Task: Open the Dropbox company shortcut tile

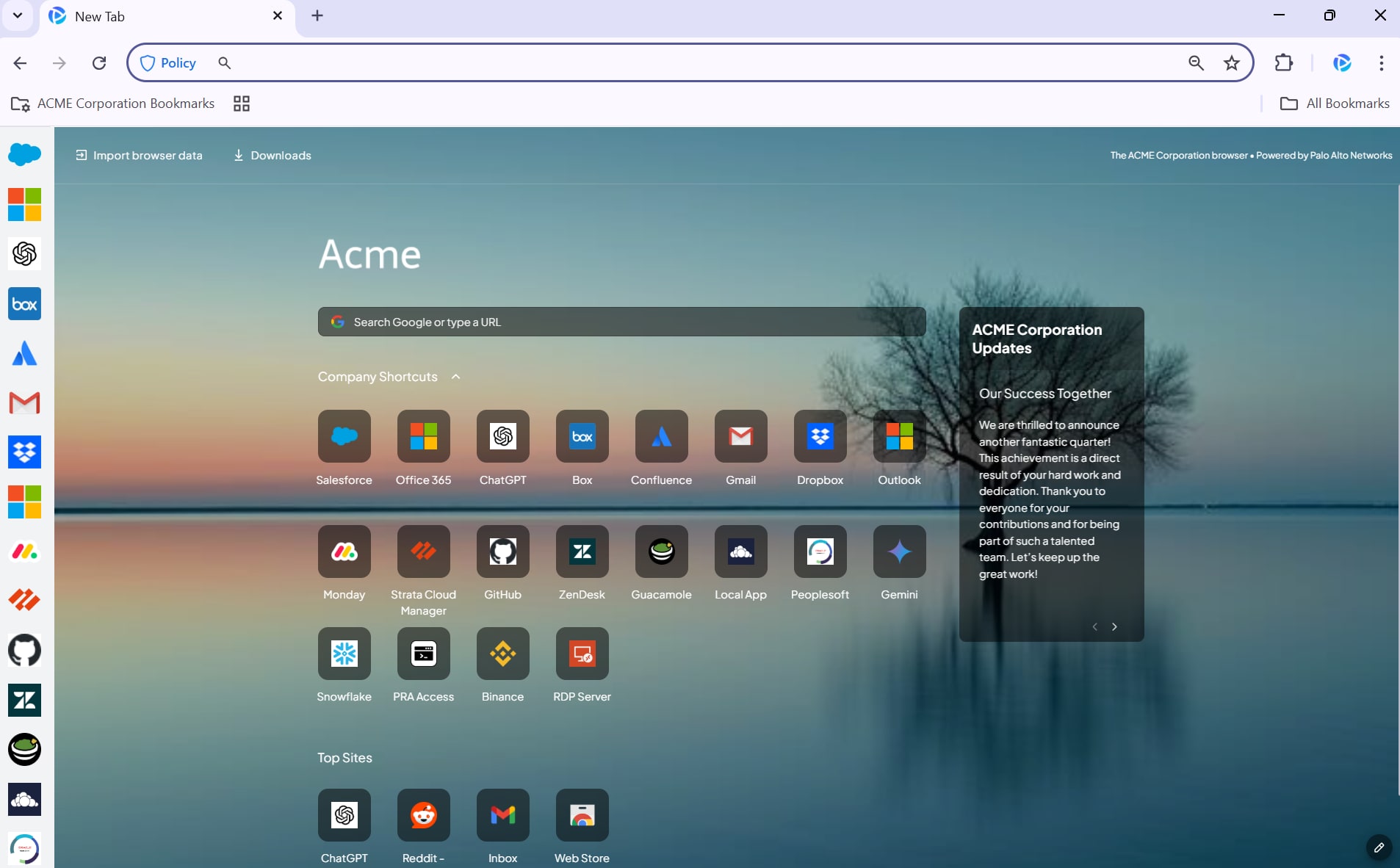Action: tap(820, 436)
